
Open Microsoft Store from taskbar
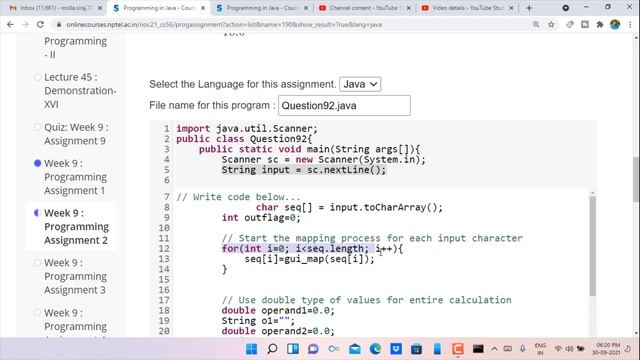coord(416,349)
